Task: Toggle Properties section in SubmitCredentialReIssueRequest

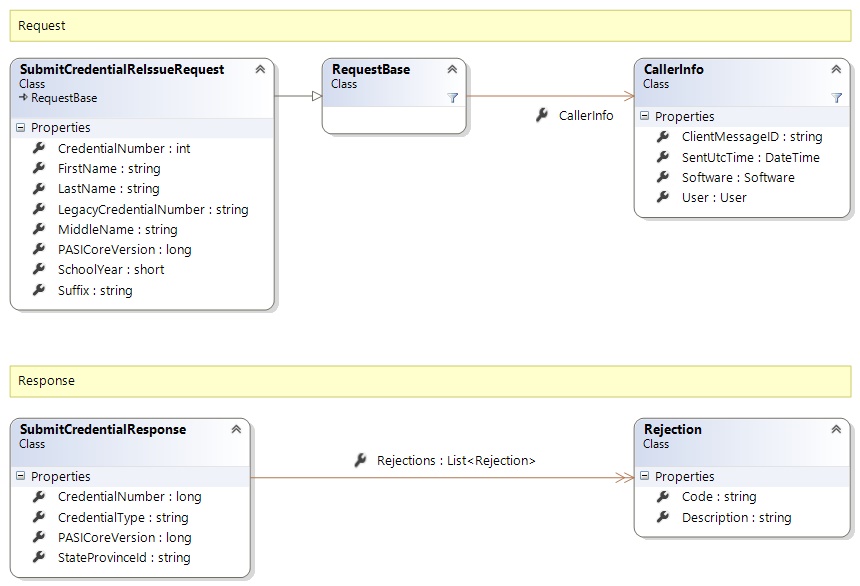Action: point(21,128)
